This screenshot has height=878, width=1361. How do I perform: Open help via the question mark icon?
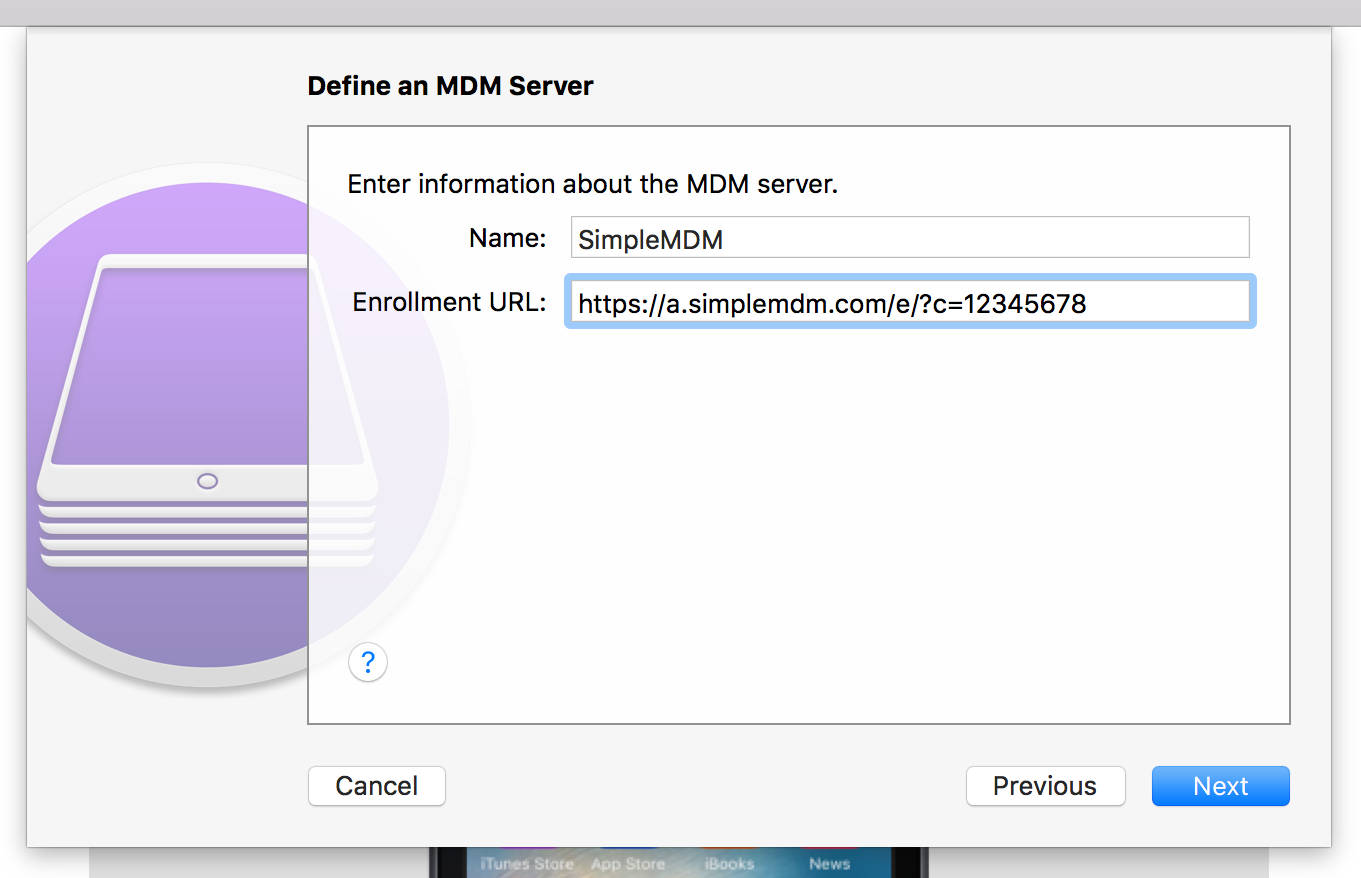pyautogui.click(x=367, y=662)
